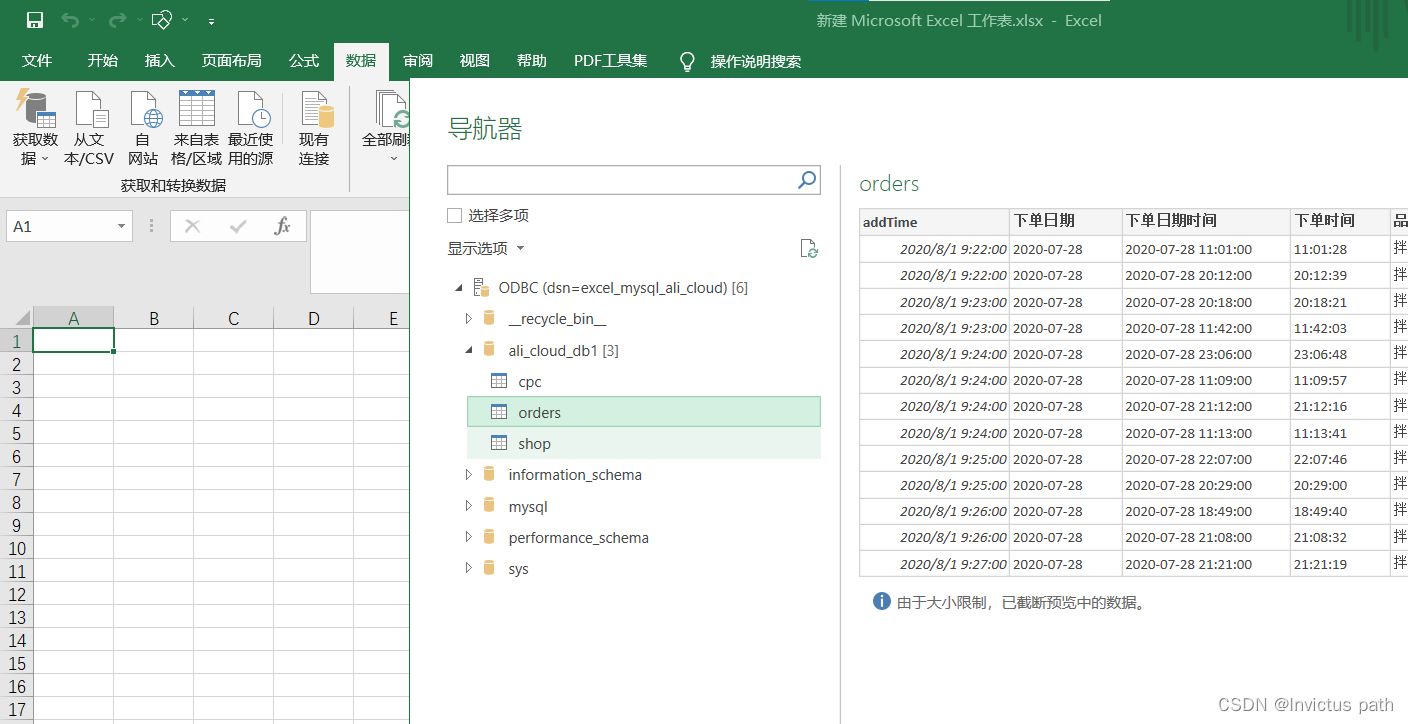This screenshot has height=724, width=1408.
Task: Click the info icon beside truncation notice
Action: [881, 601]
